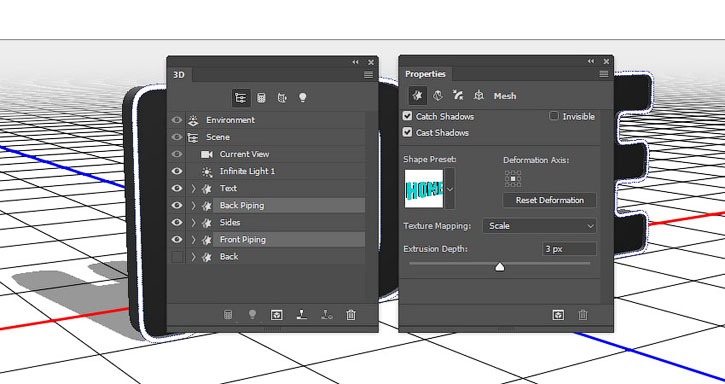The image size is (725, 384).
Task: Filter 3D panel by Whole Scene
Action: click(x=241, y=98)
